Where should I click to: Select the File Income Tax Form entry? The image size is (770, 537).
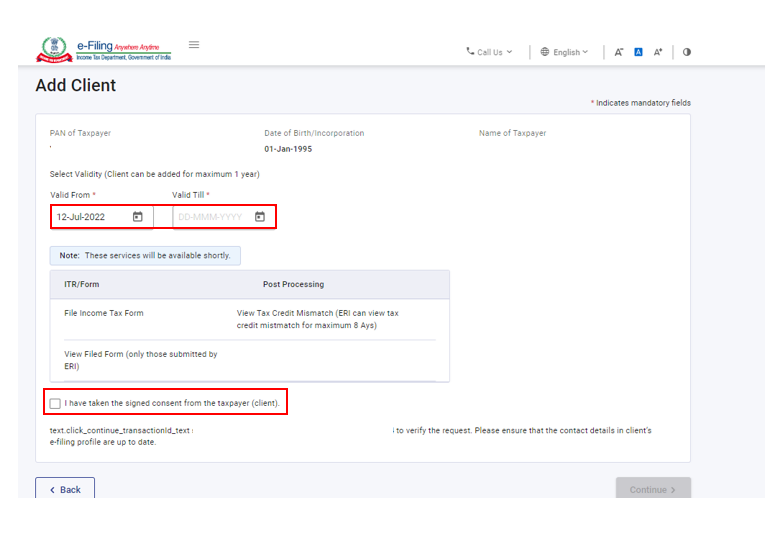pos(104,313)
